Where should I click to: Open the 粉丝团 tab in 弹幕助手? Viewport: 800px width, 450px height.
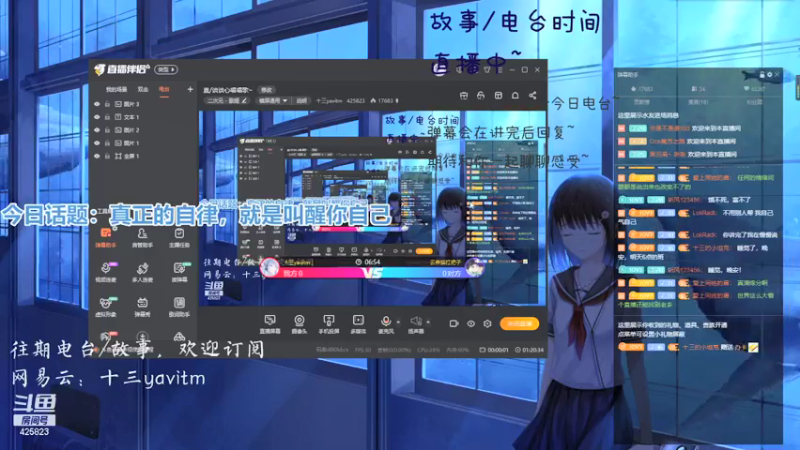pyautogui.click(x=754, y=102)
